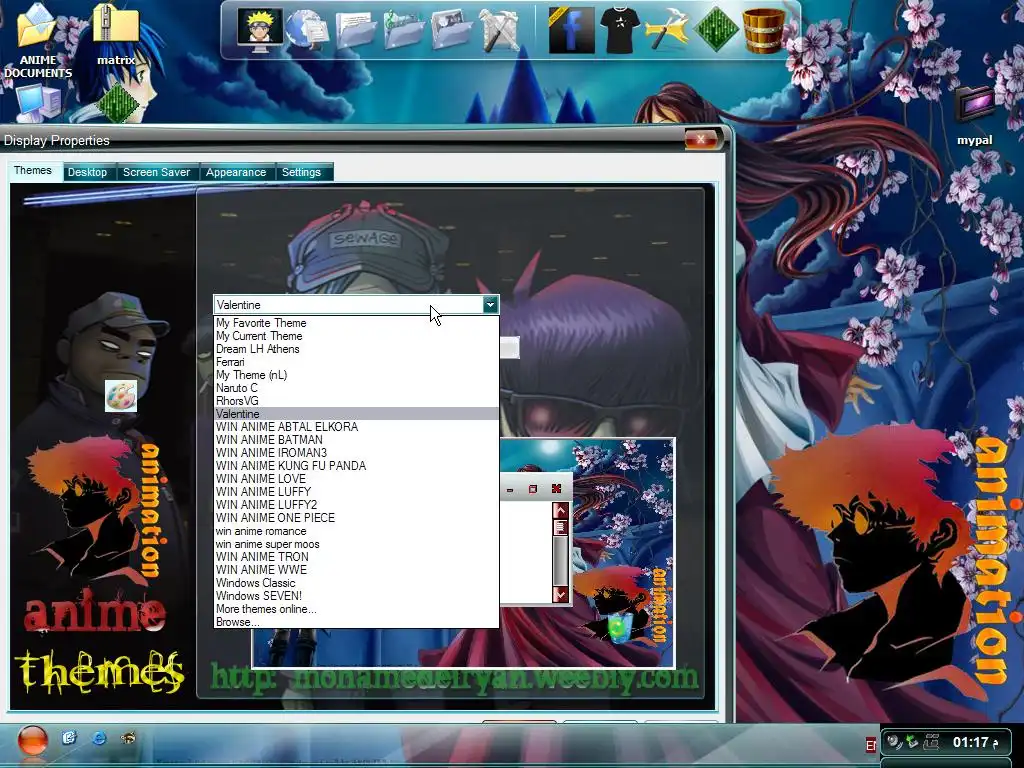Pick WIN ANIME WWE theme
The height and width of the screenshot is (768, 1024).
click(357, 570)
